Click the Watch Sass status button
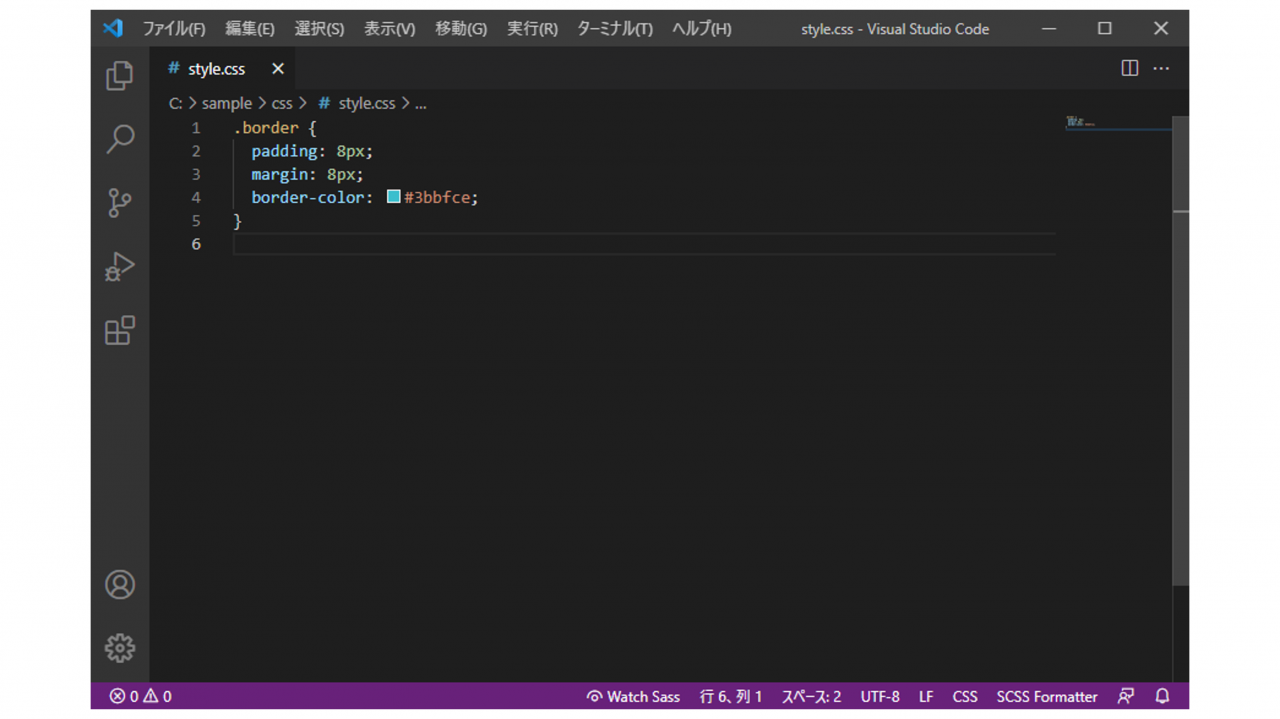Image resolution: width=1280 pixels, height=719 pixels. click(x=633, y=696)
